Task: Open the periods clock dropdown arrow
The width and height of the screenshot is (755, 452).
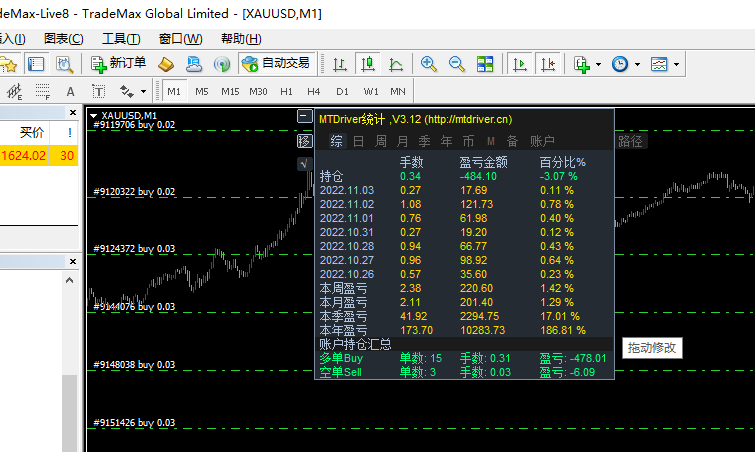Action: (637, 64)
